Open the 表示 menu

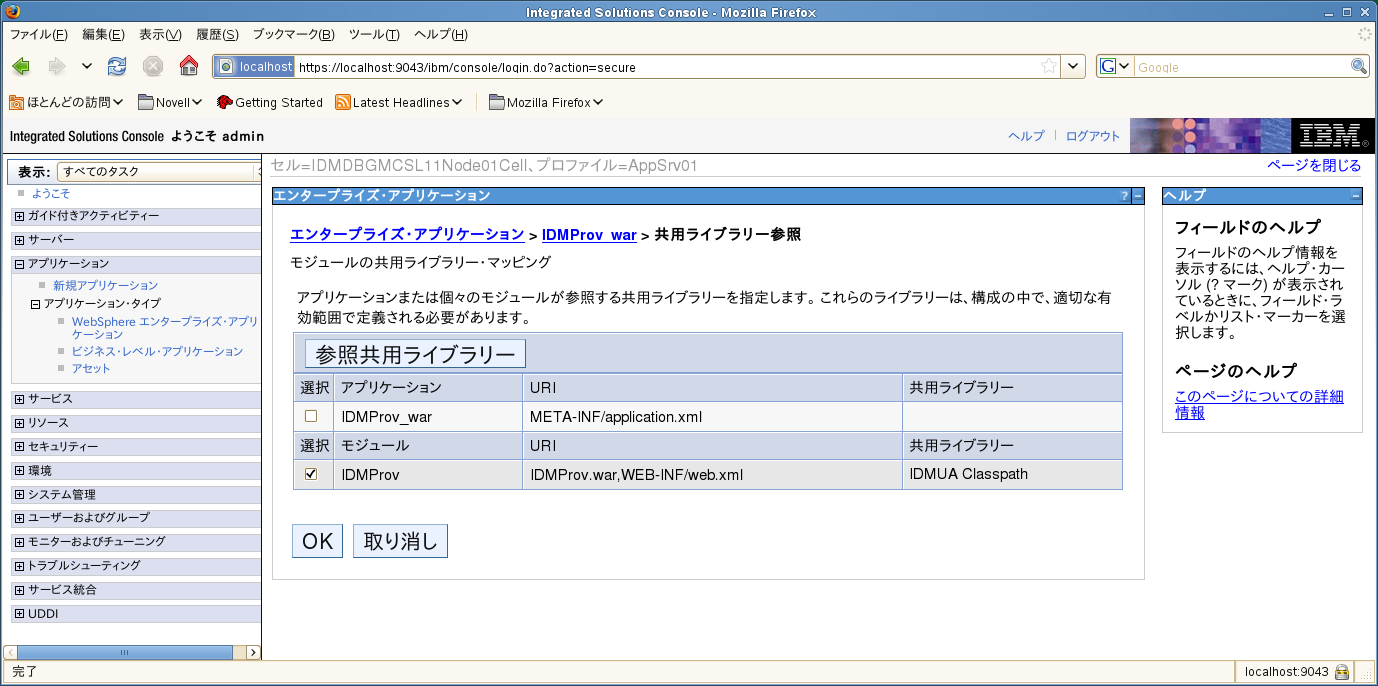[x=160, y=34]
